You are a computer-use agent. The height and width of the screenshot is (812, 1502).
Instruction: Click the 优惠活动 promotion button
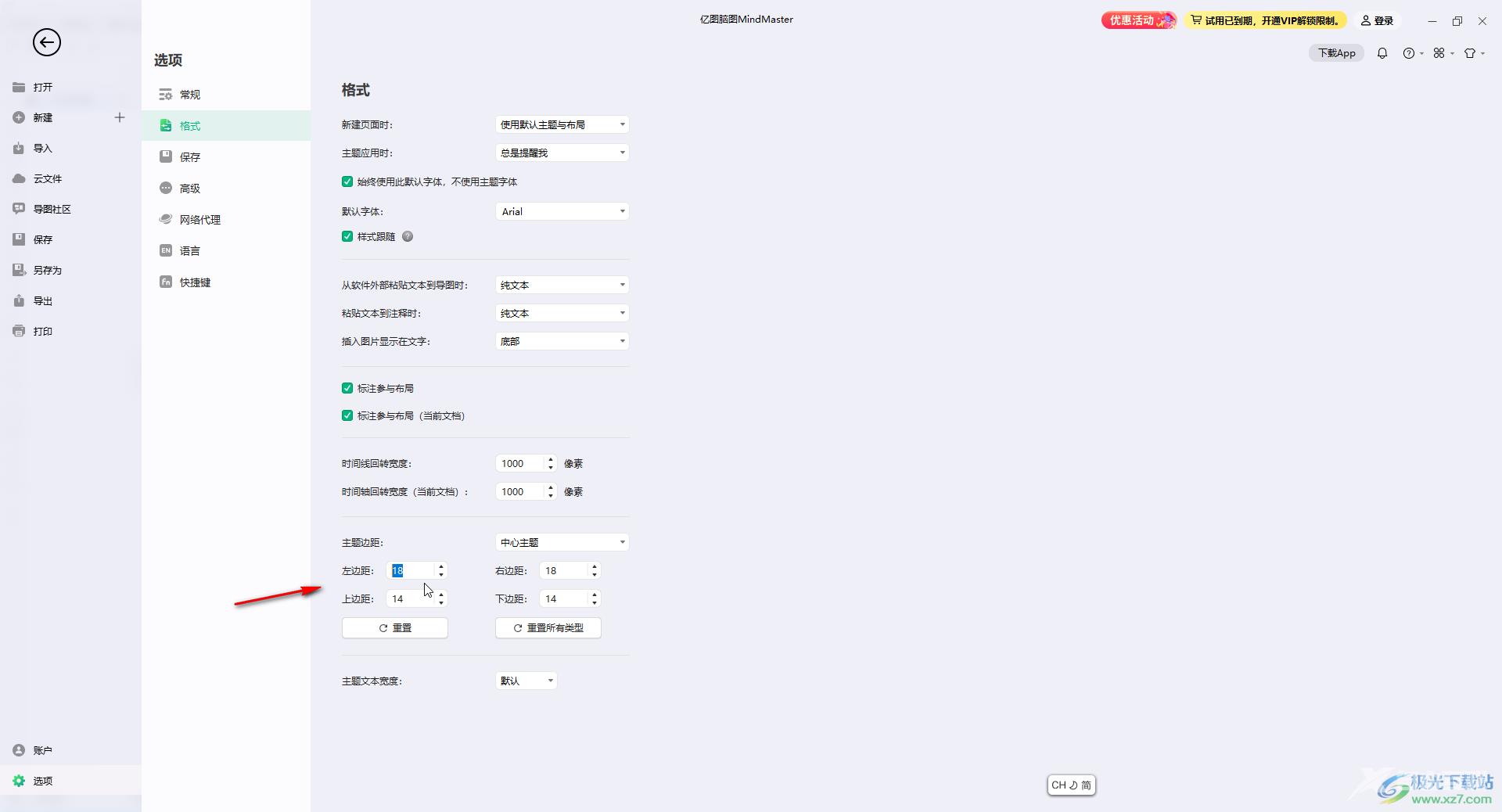(1138, 20)
